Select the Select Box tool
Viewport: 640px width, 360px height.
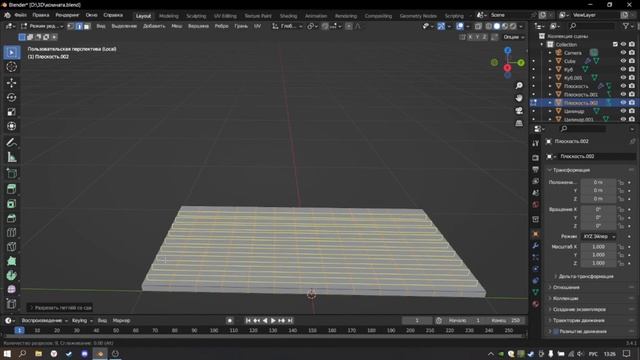(x=11, y=53)
